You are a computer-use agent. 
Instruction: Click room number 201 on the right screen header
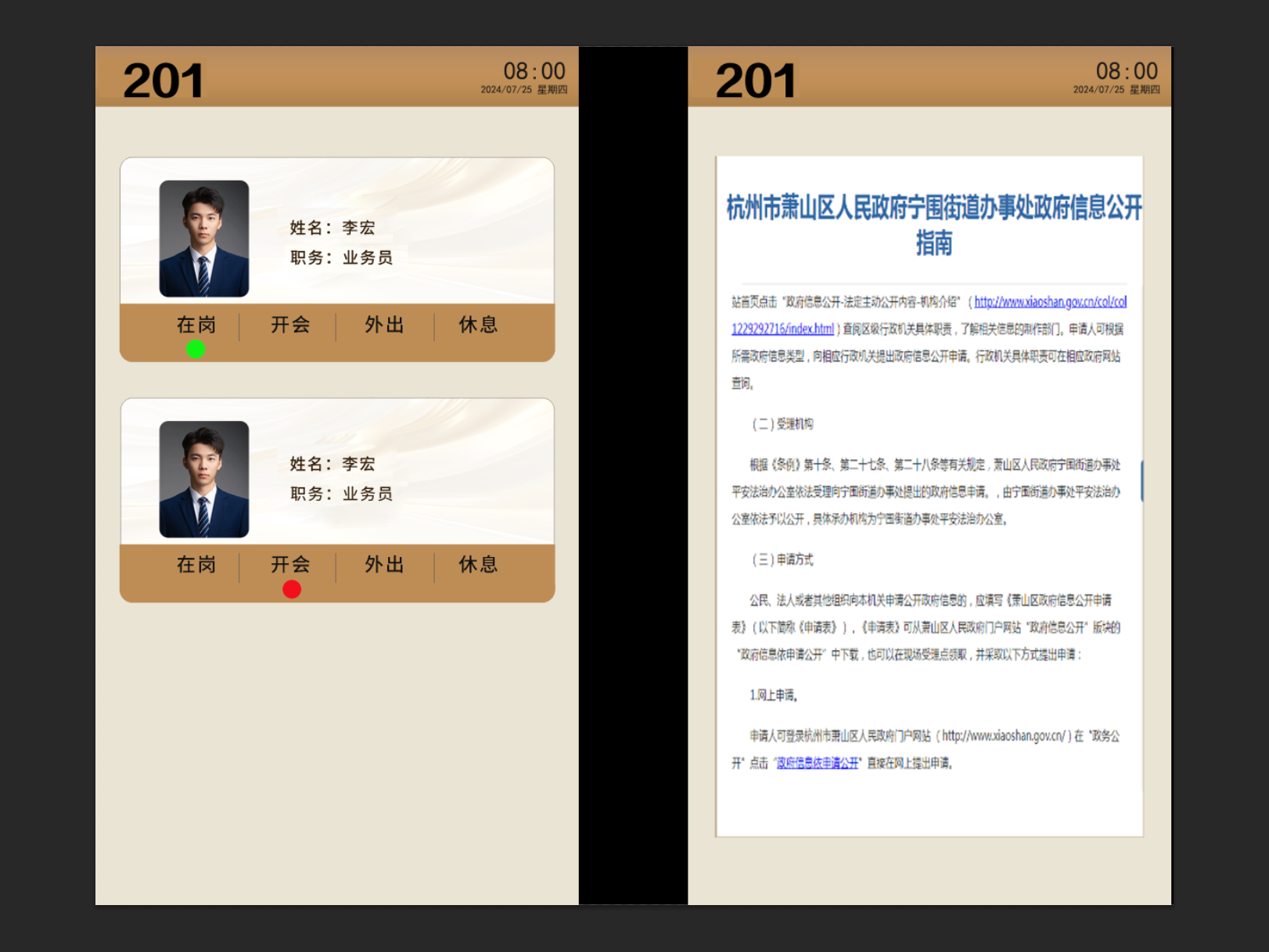[755, 81]
